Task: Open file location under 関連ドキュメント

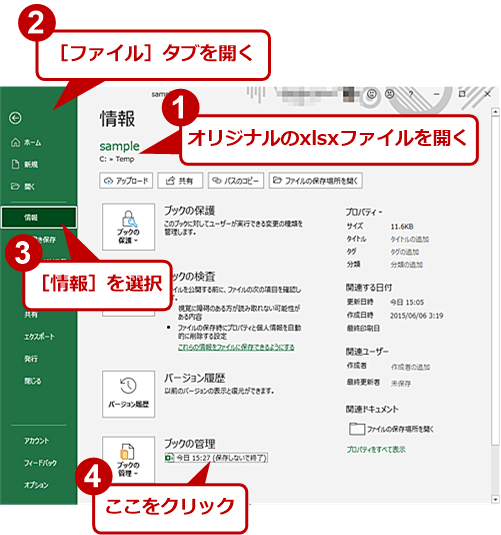Action: click(x=391, y=429)
